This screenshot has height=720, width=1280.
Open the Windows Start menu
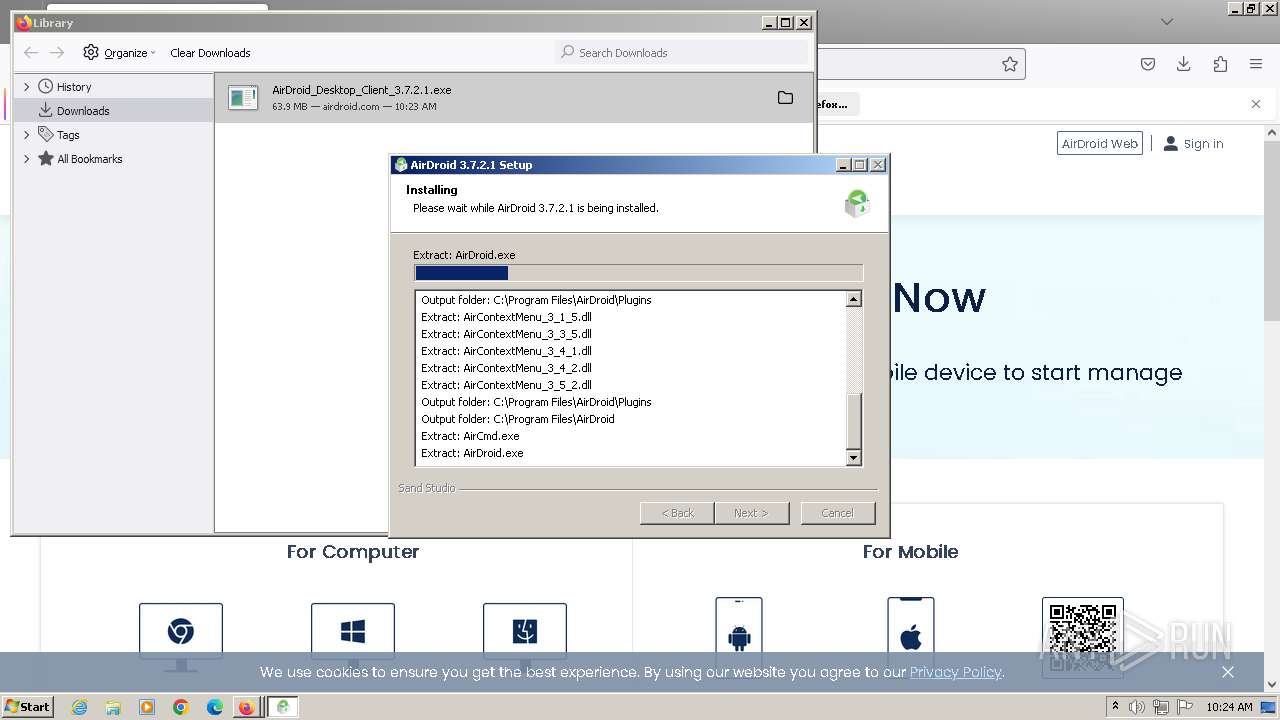pyautogui.click(x=27, y=707)
